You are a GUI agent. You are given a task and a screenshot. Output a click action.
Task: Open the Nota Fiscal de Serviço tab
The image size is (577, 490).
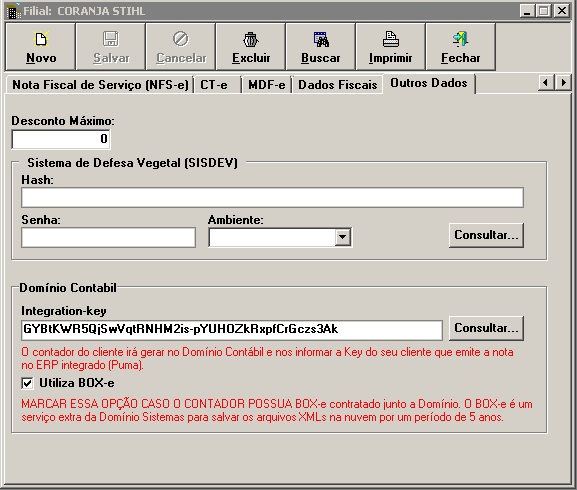tap(100, 85)
